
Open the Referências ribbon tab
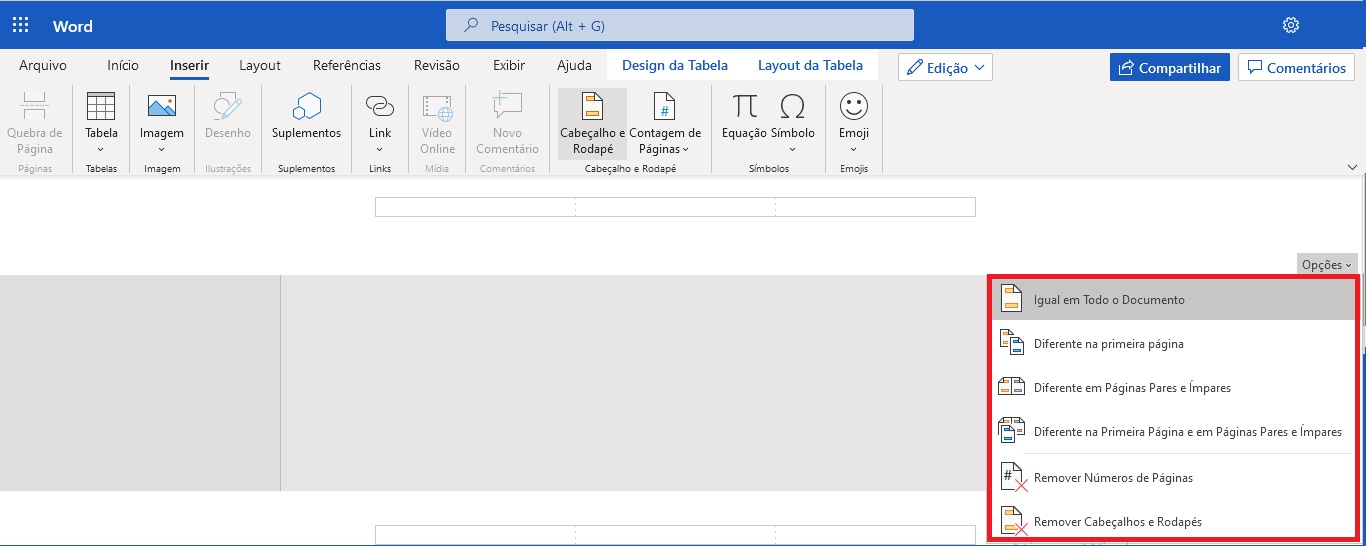347,66
